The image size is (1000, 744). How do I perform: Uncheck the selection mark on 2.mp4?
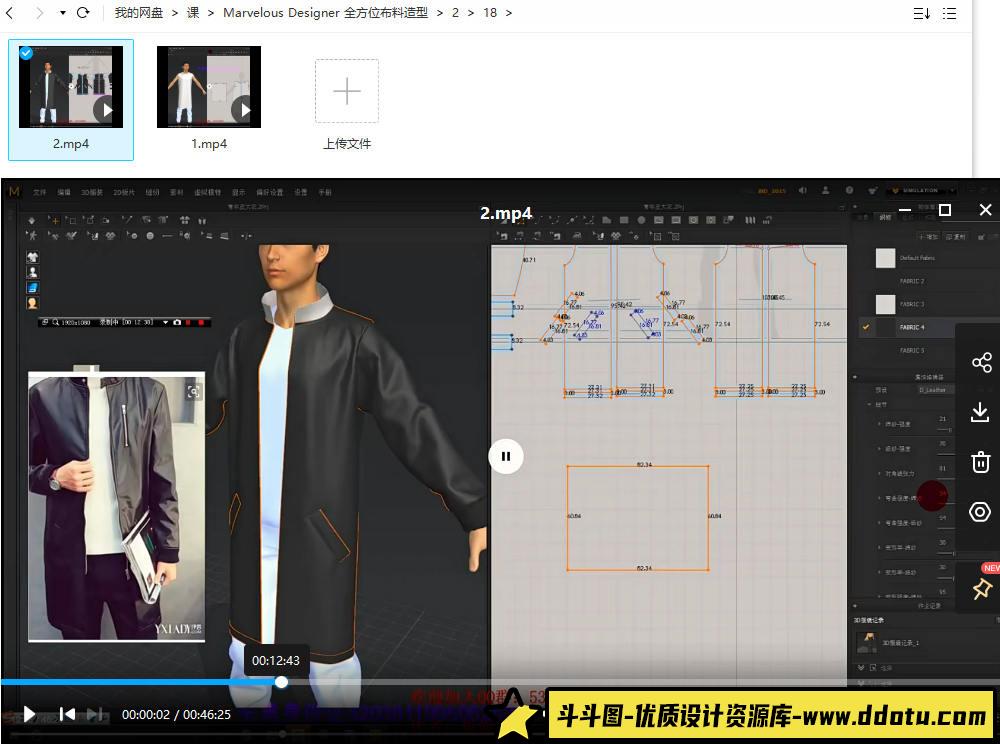(27, 53)
